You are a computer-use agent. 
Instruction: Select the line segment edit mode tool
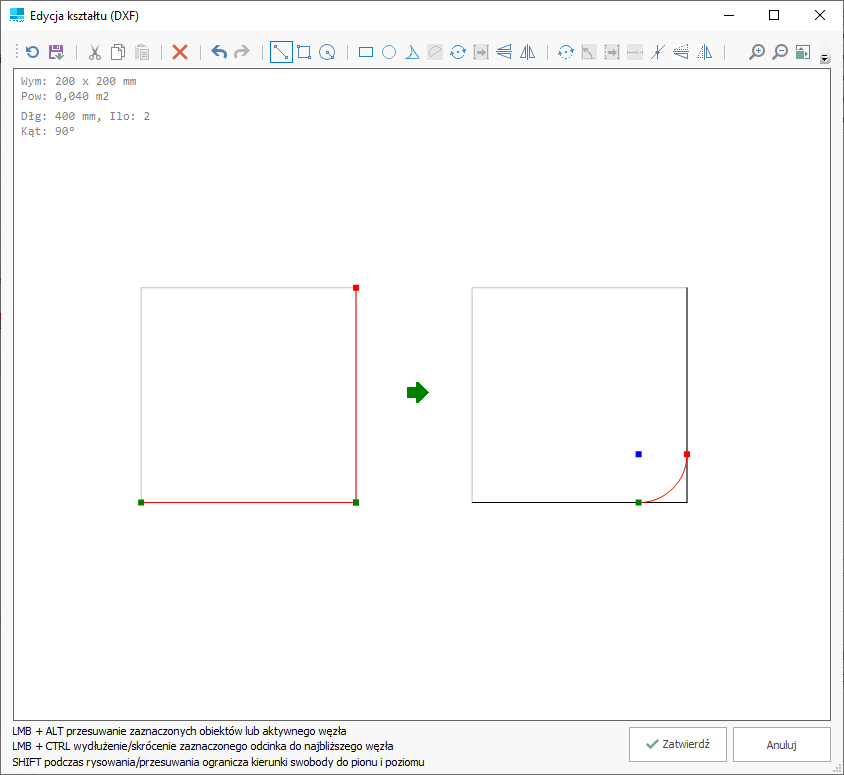tap(281, 52)
